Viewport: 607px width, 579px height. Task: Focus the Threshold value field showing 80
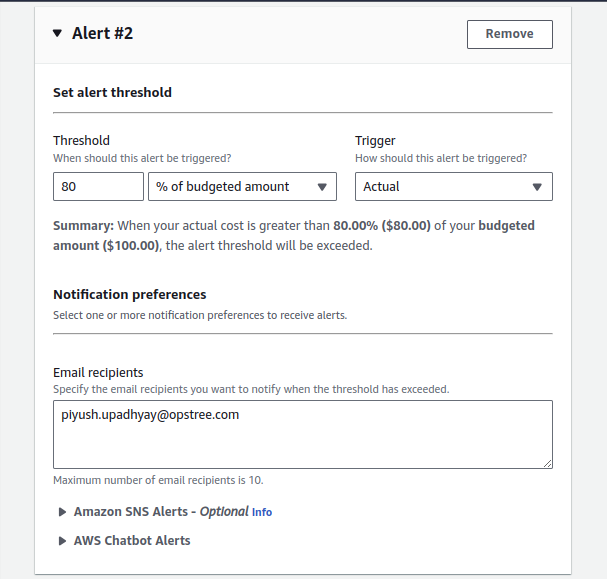(x=98, y=187)
